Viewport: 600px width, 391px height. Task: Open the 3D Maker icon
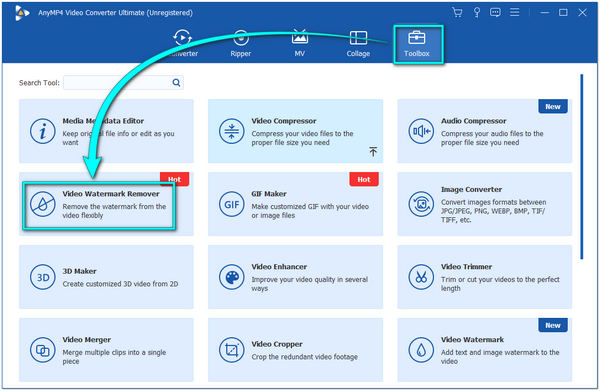pyautogui.click(x=42, y=277)
